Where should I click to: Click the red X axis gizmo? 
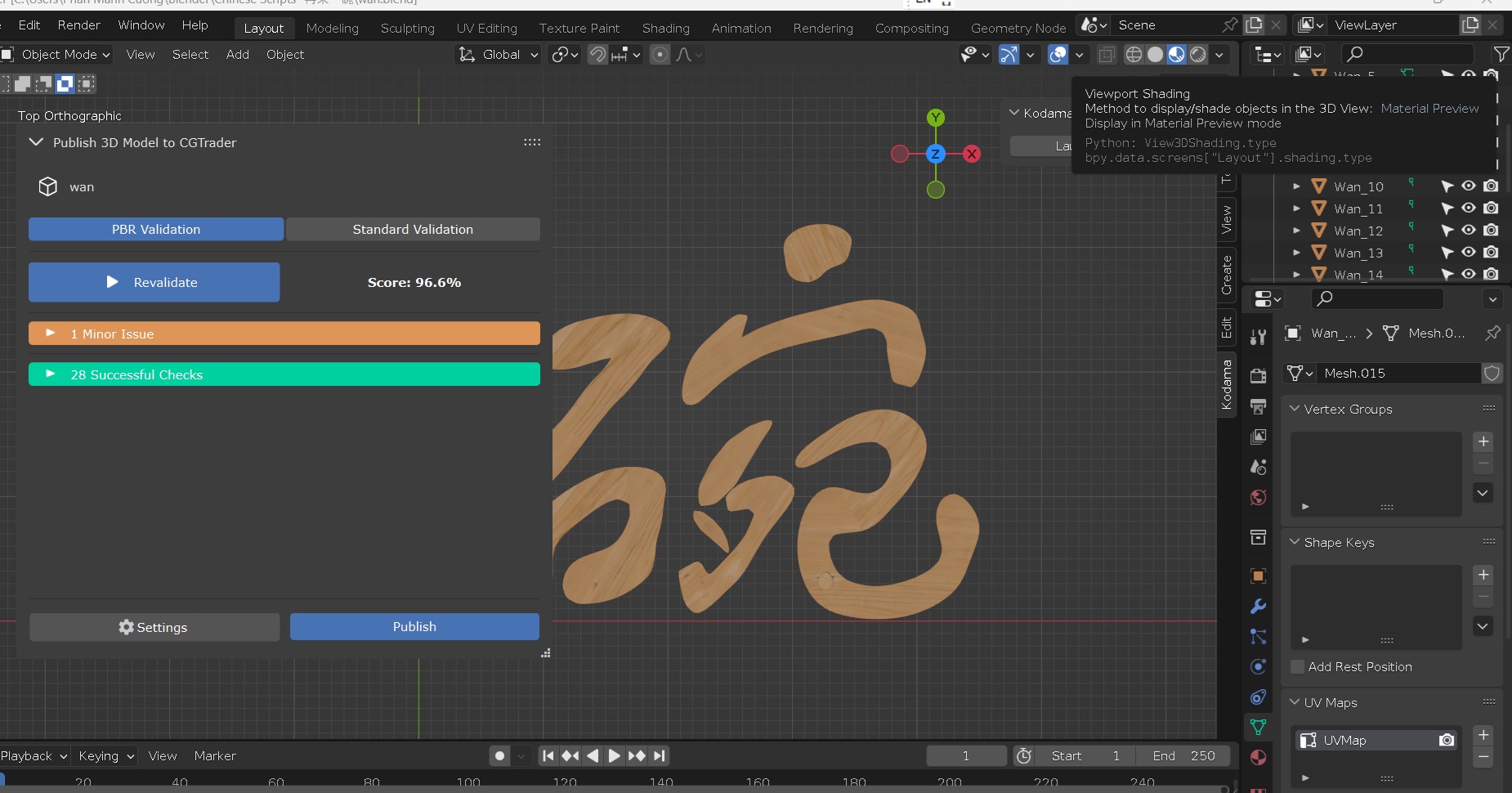click(x=972, y=154)
